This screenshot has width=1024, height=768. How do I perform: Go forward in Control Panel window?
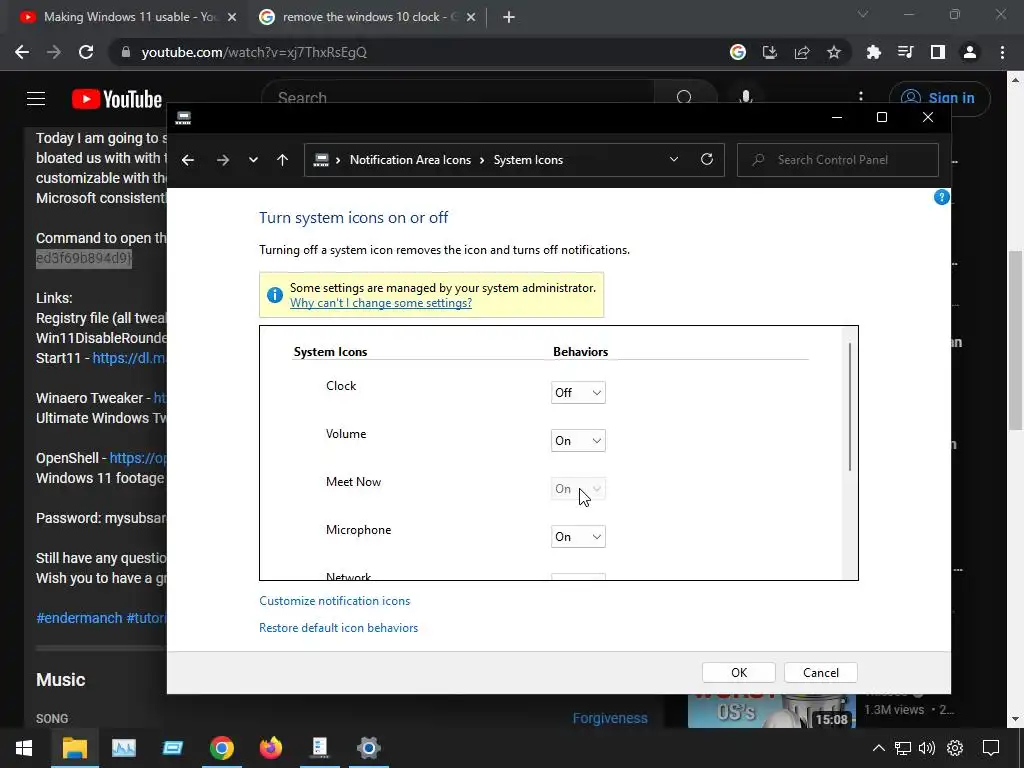click(223, 160)
